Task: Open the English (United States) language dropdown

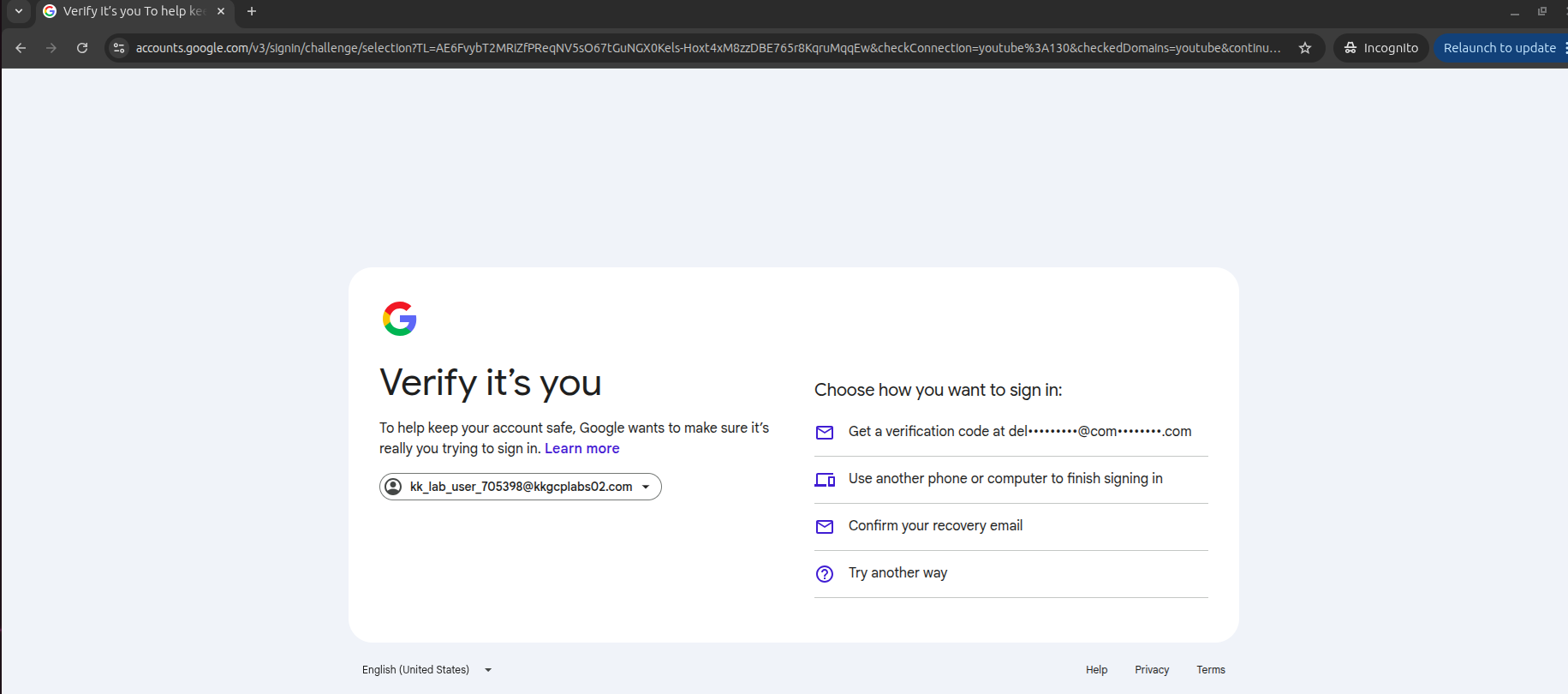Action: pyautogui.click(x=427, y=670)
